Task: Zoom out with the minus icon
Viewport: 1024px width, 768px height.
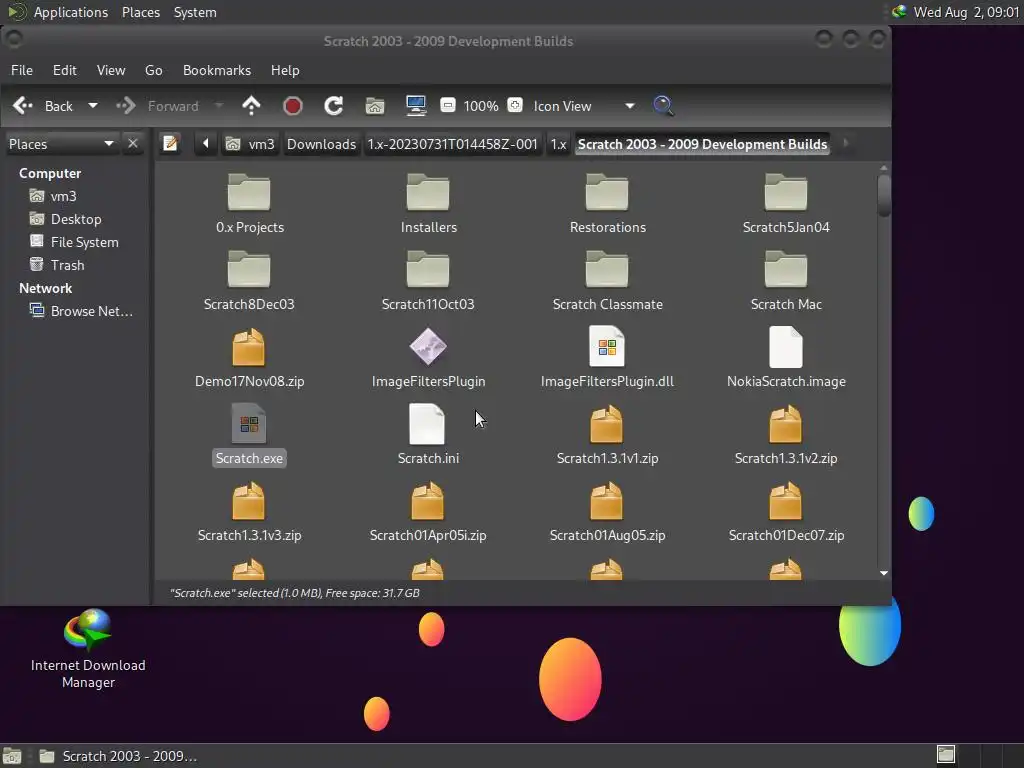Action: [x=448, y=105]
